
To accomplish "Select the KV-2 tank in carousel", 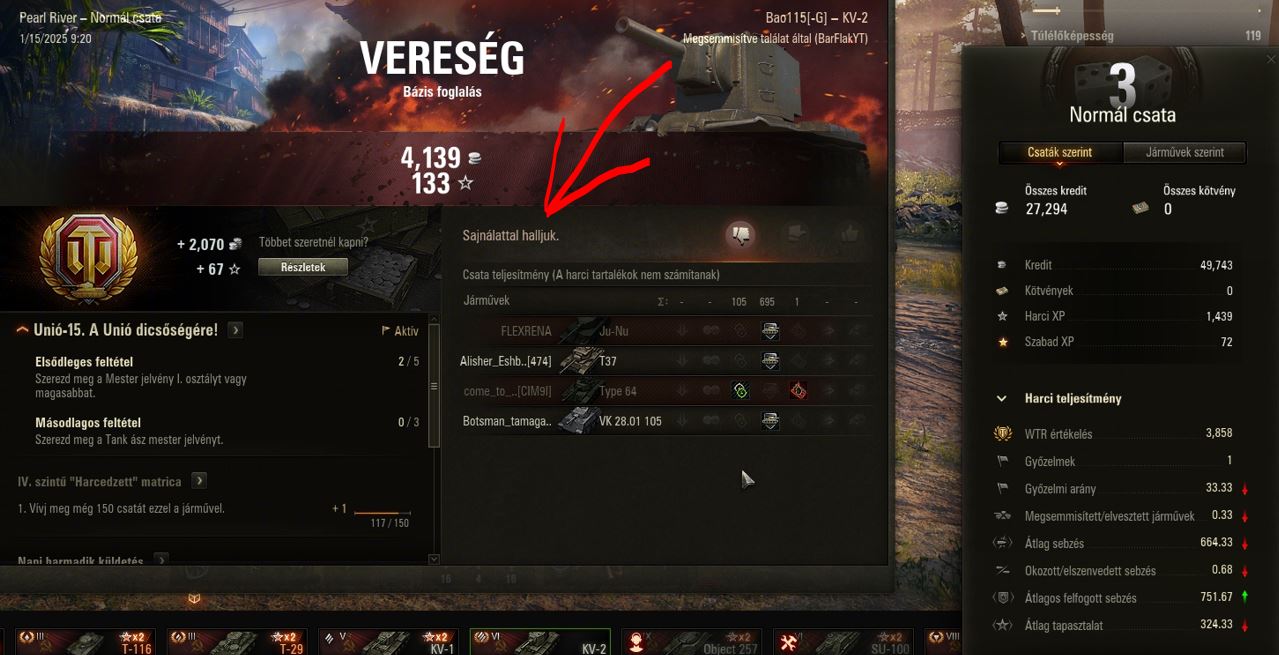I will tap(540, 642).
